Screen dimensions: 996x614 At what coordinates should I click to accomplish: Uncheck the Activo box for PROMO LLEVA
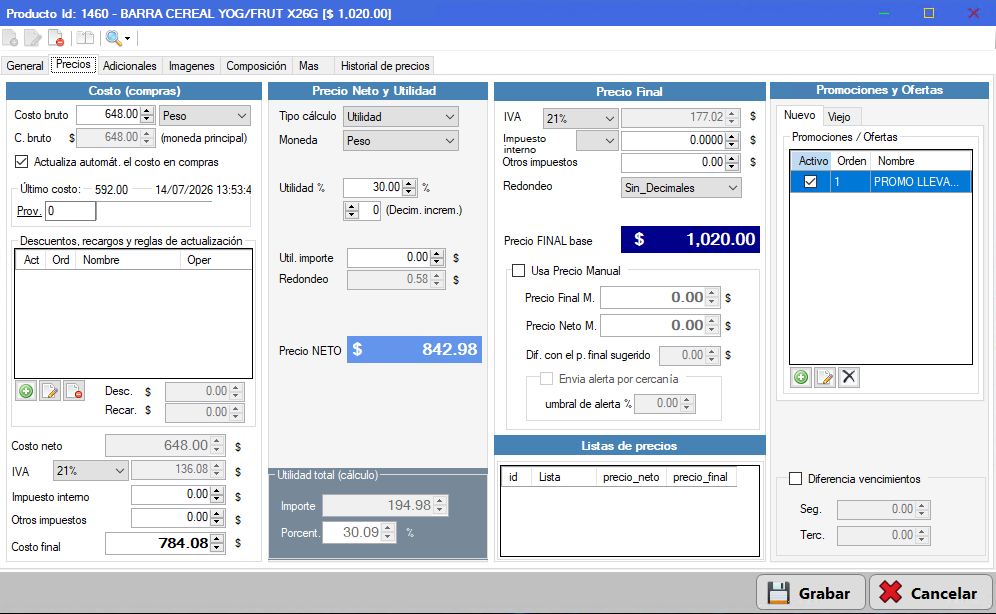(811, 182)
